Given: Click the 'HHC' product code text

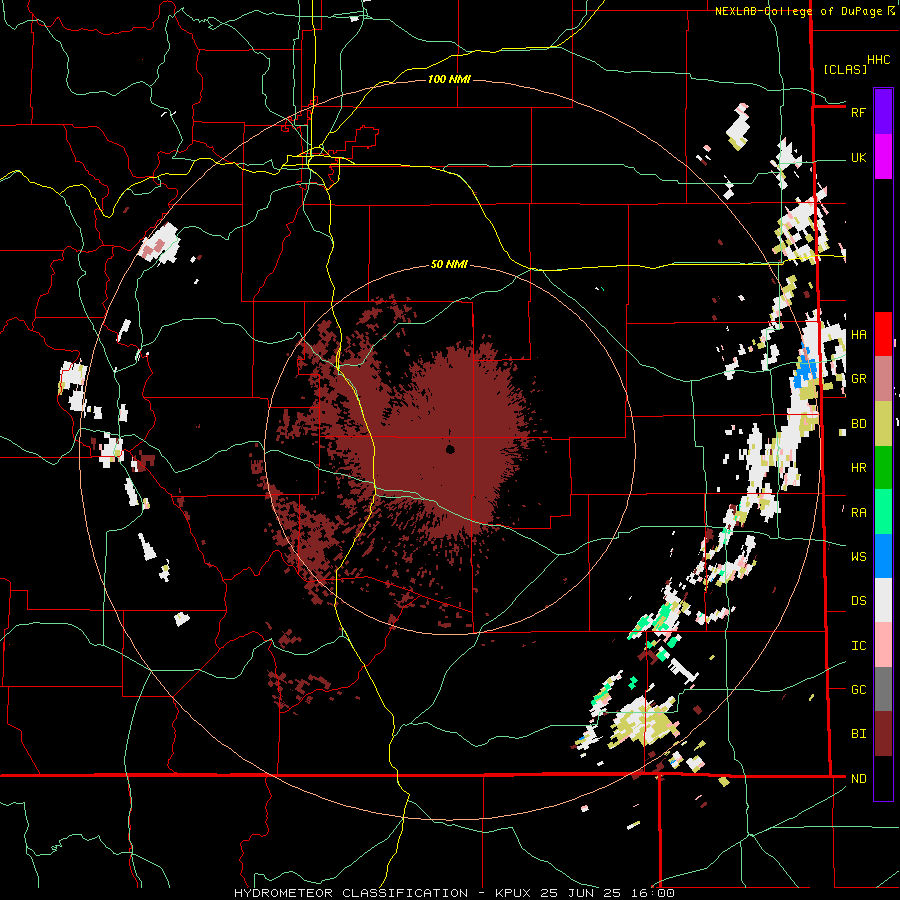Looking at the screenshot, I should [x=879, y=60].
